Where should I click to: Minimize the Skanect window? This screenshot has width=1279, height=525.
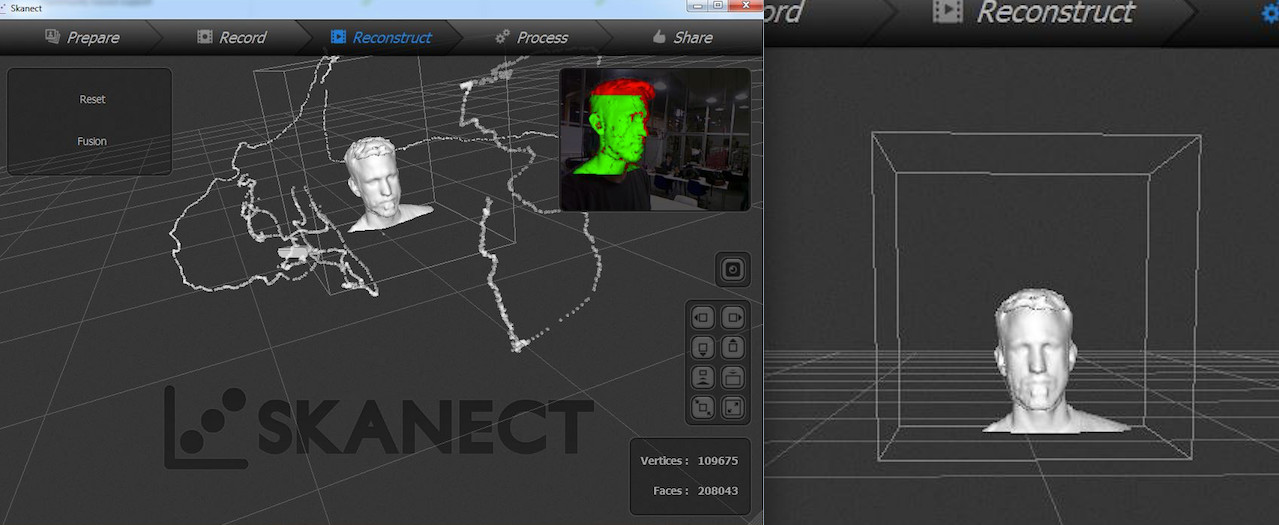point(698,6)
